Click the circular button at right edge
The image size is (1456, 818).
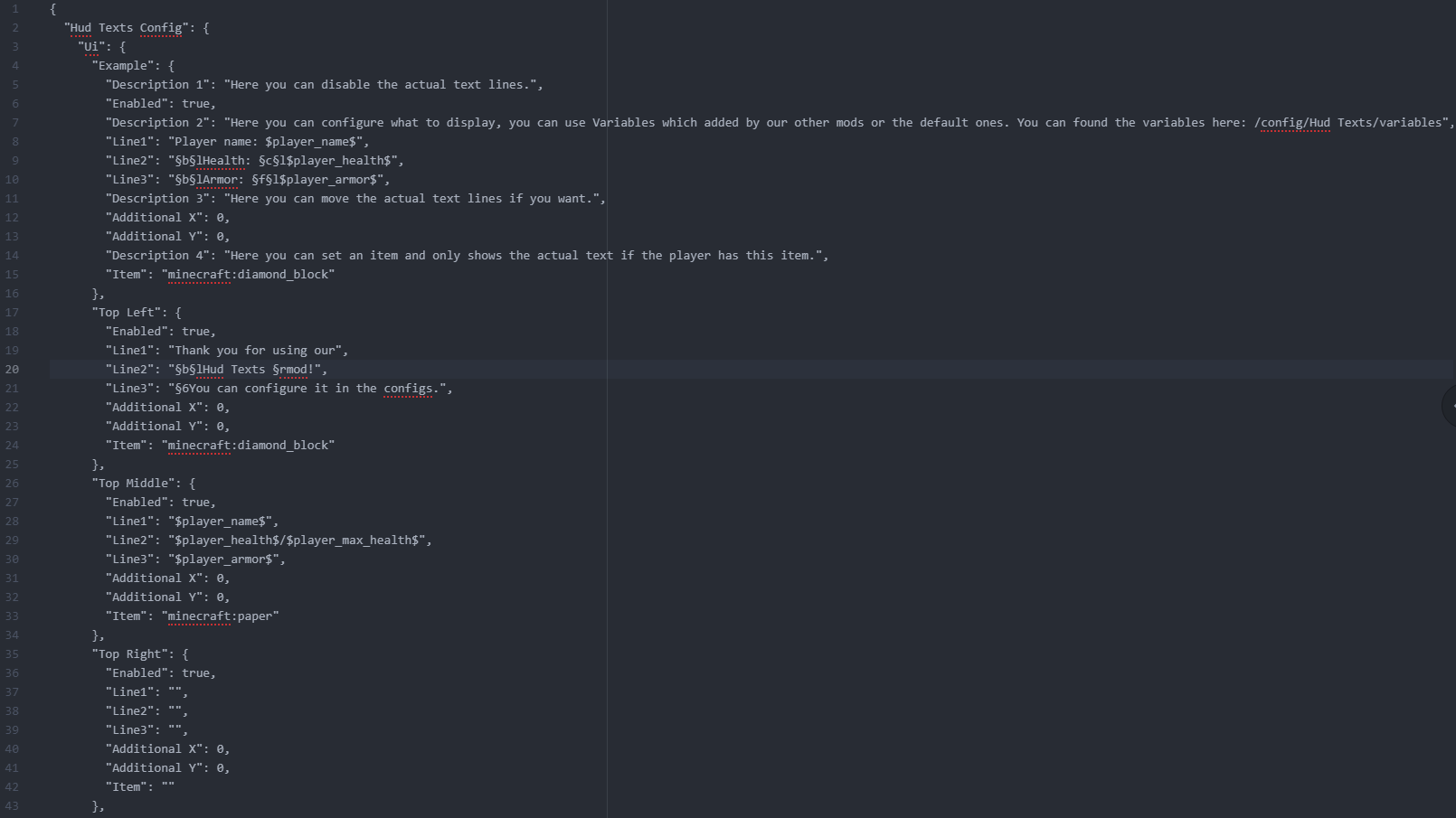point(1450,407)
